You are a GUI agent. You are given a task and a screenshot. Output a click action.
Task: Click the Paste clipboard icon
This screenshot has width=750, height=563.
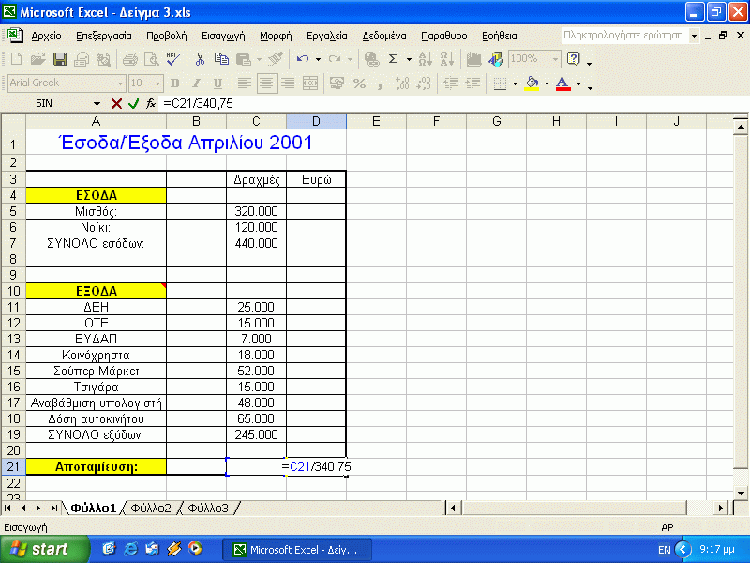coord(243,59)
